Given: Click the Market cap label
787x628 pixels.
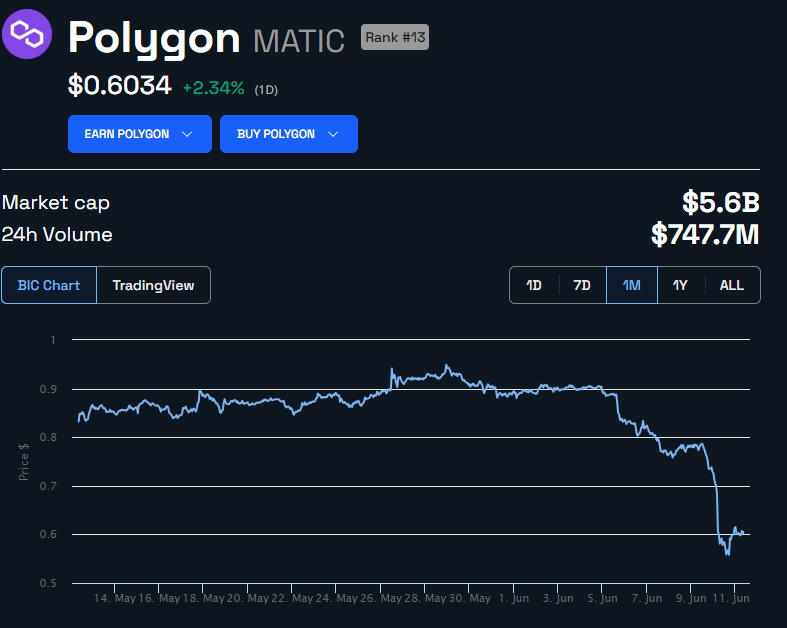Looking at the screenshot, I should coord(56,203).
